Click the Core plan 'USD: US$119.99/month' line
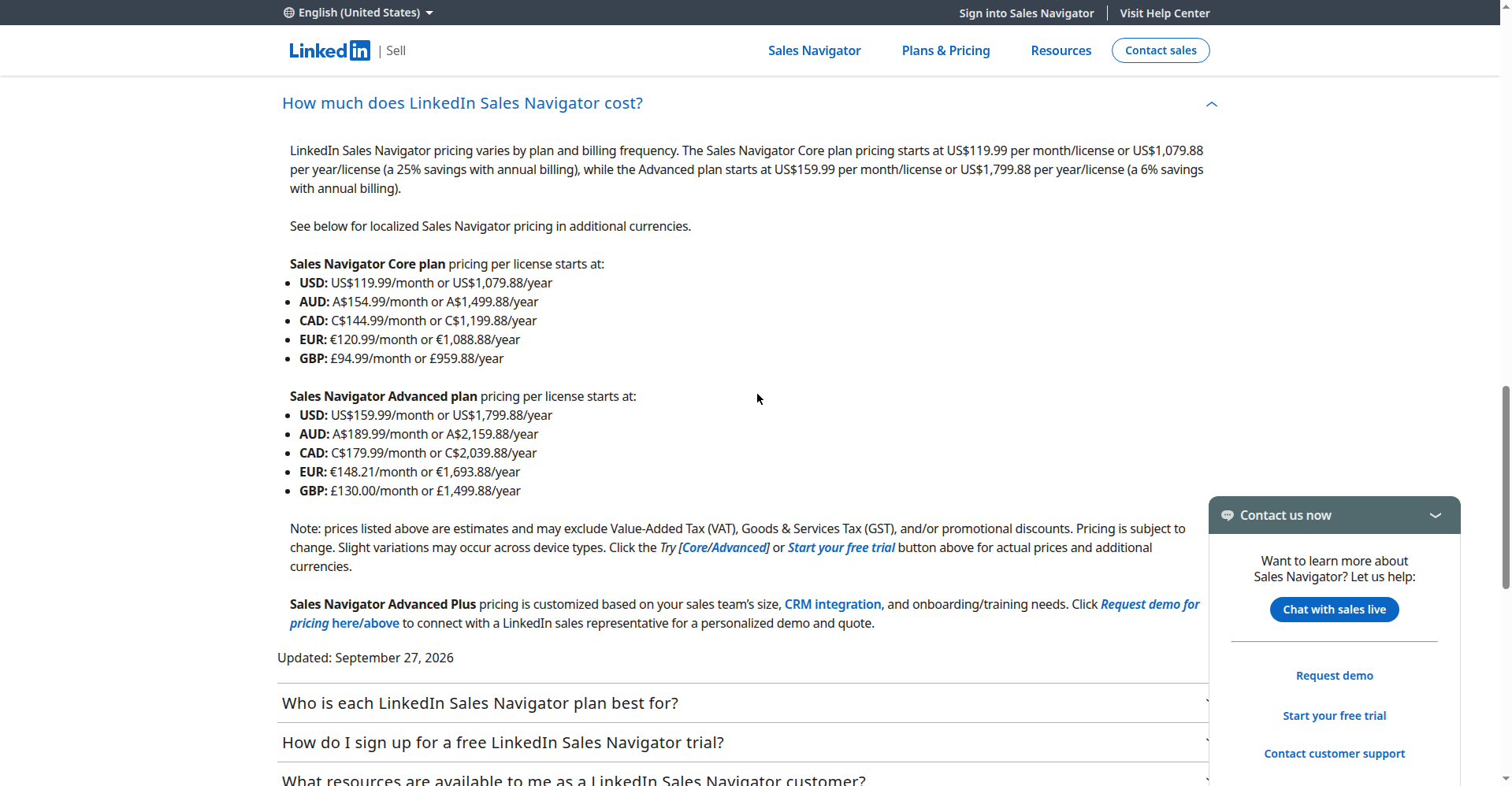 point(425,283)
